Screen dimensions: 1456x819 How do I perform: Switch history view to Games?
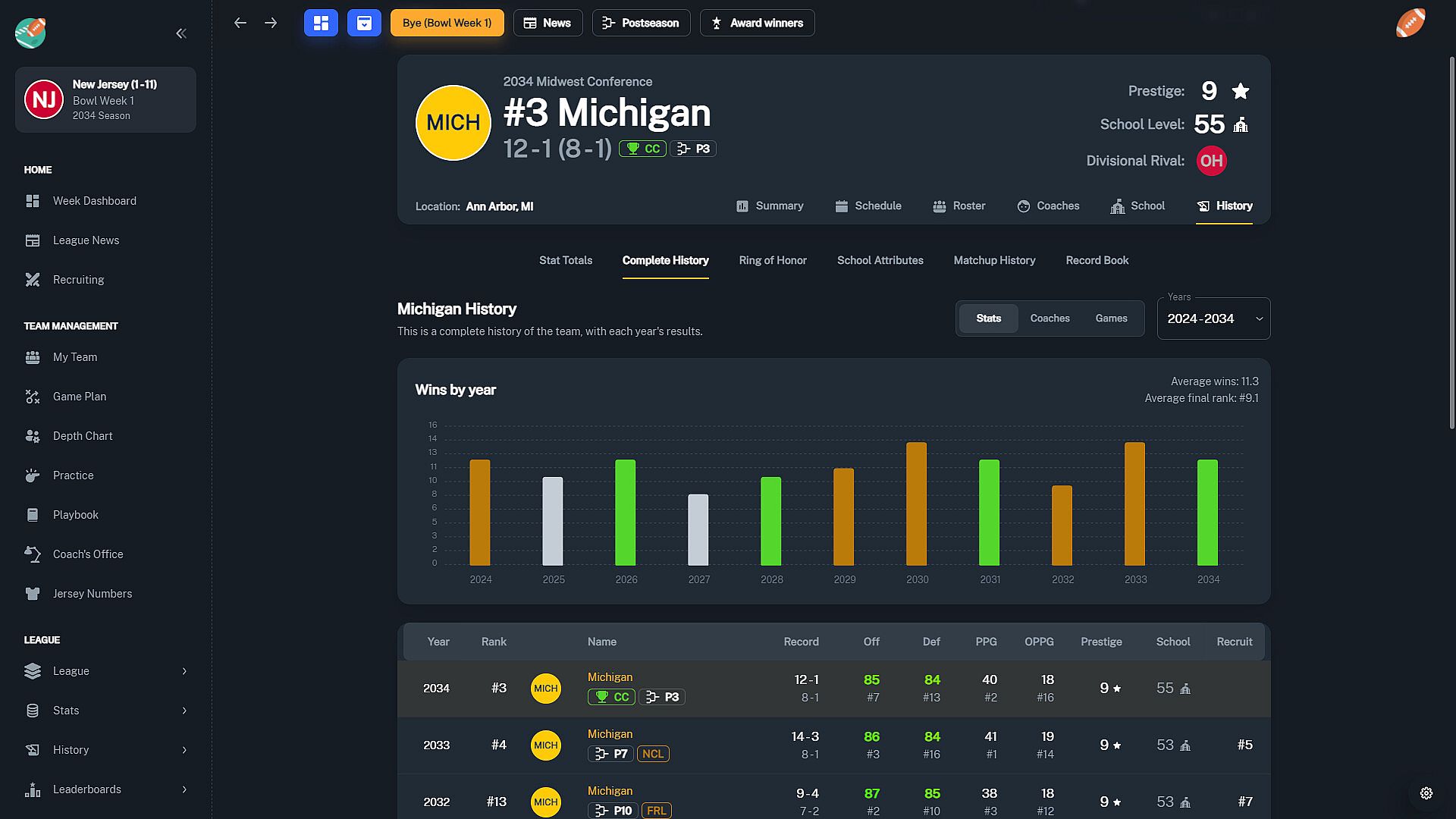(x=1111, y=318)
